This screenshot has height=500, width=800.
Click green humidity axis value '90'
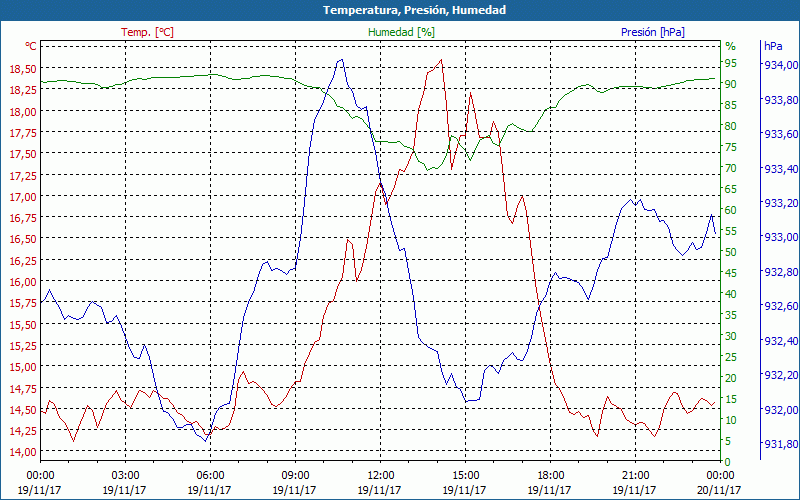pyautogui.click(x=731, y=84)
